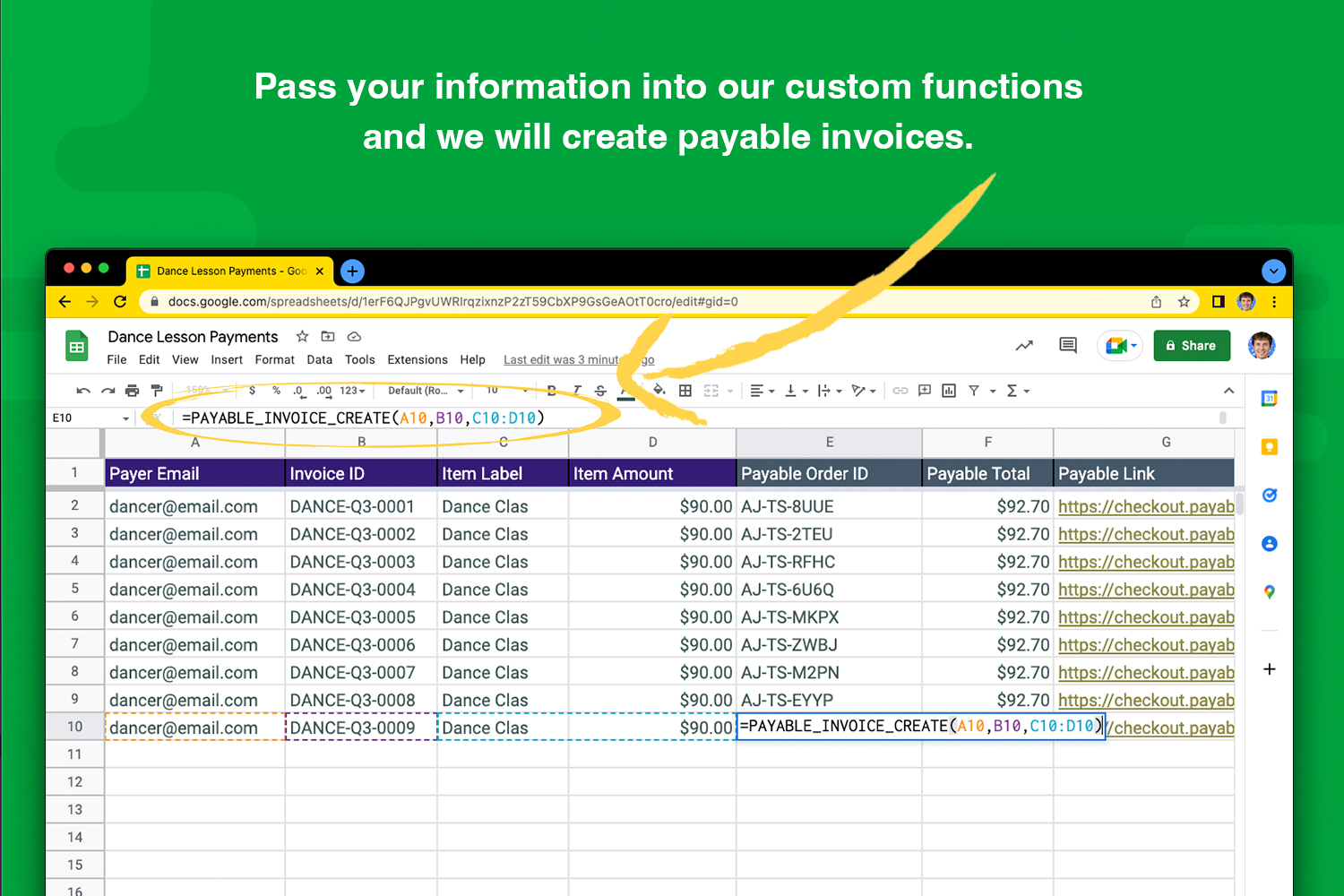Select the Bold formatting icon
The image size is (1344, 896).
pyautogui.click(x=551, y=391)
